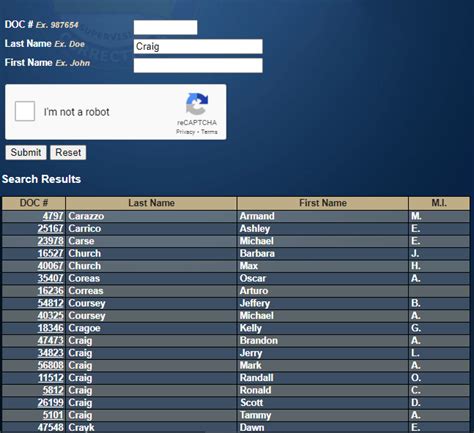Screen dimensions: 474x433
Task: Click the Search Results heading
Action: pyautogui.click(x=41, y=179)
